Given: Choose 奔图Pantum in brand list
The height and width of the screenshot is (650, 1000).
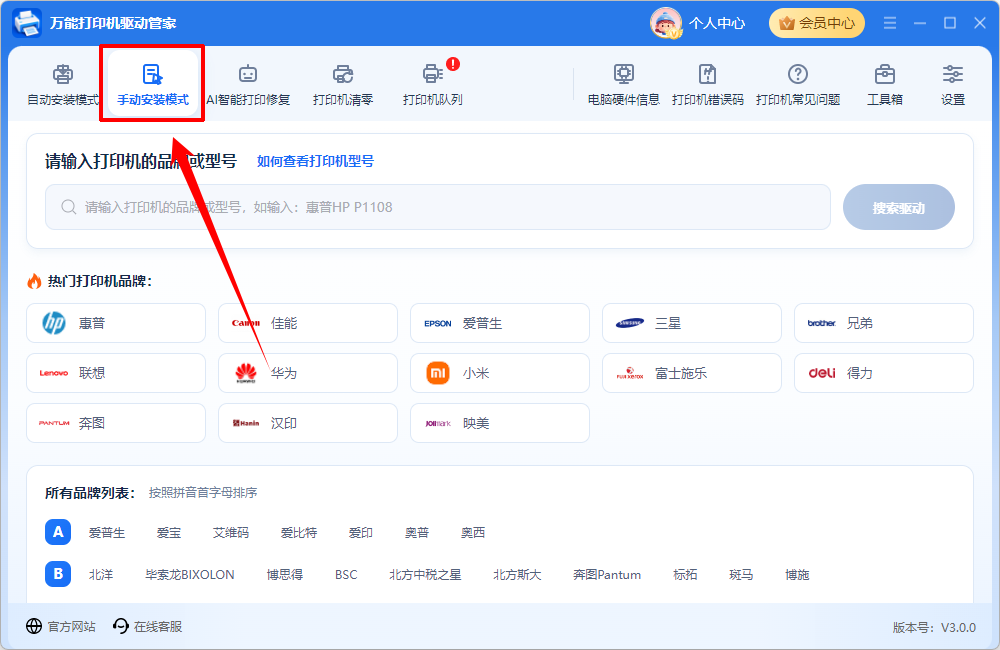Looking at the screenshot, I should point(607,575).
